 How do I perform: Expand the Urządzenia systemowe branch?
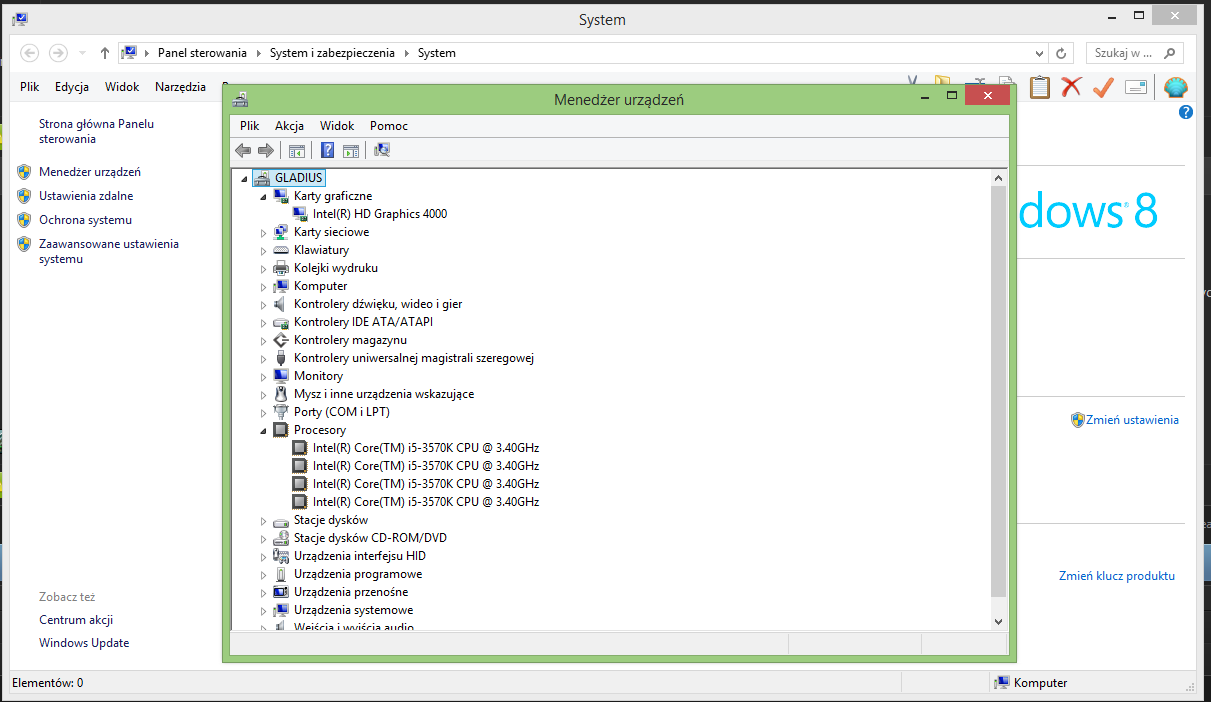[x=264, y=611]
